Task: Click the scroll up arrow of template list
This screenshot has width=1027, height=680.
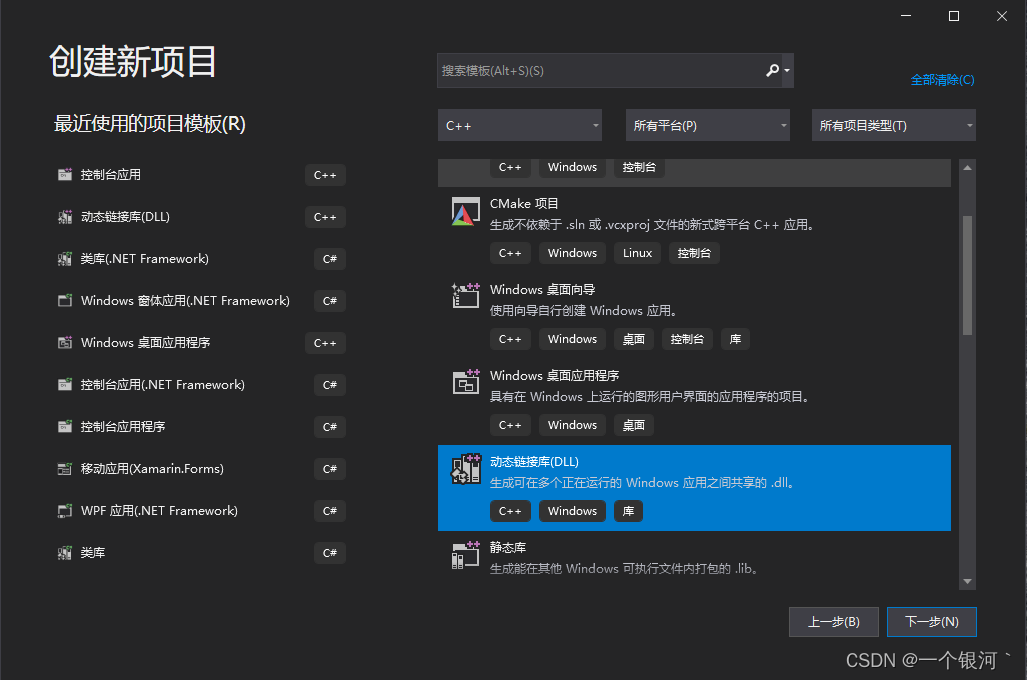Action: coord(967,168)
